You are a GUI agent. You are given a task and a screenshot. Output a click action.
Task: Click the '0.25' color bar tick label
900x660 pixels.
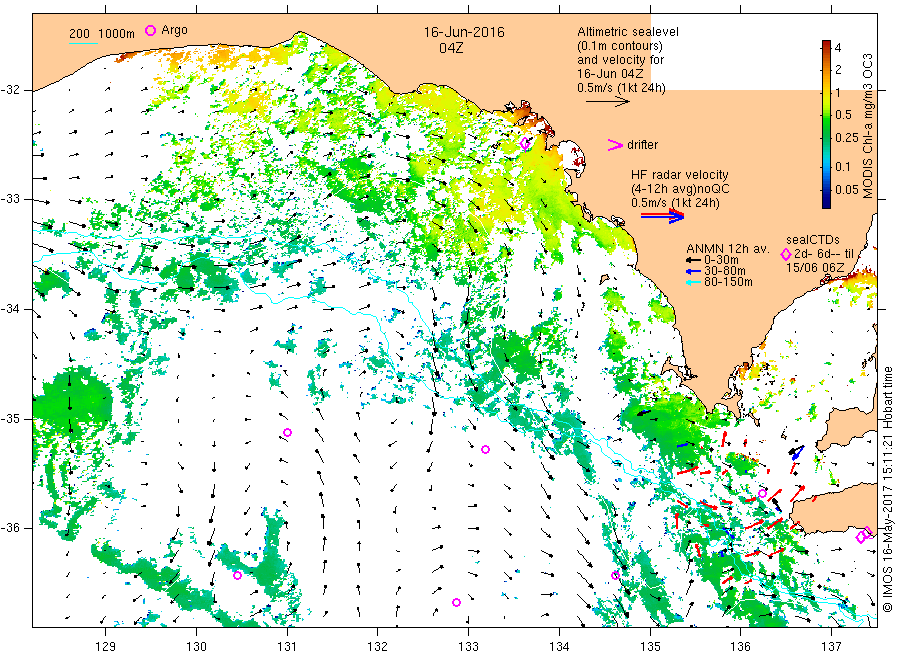847,138
